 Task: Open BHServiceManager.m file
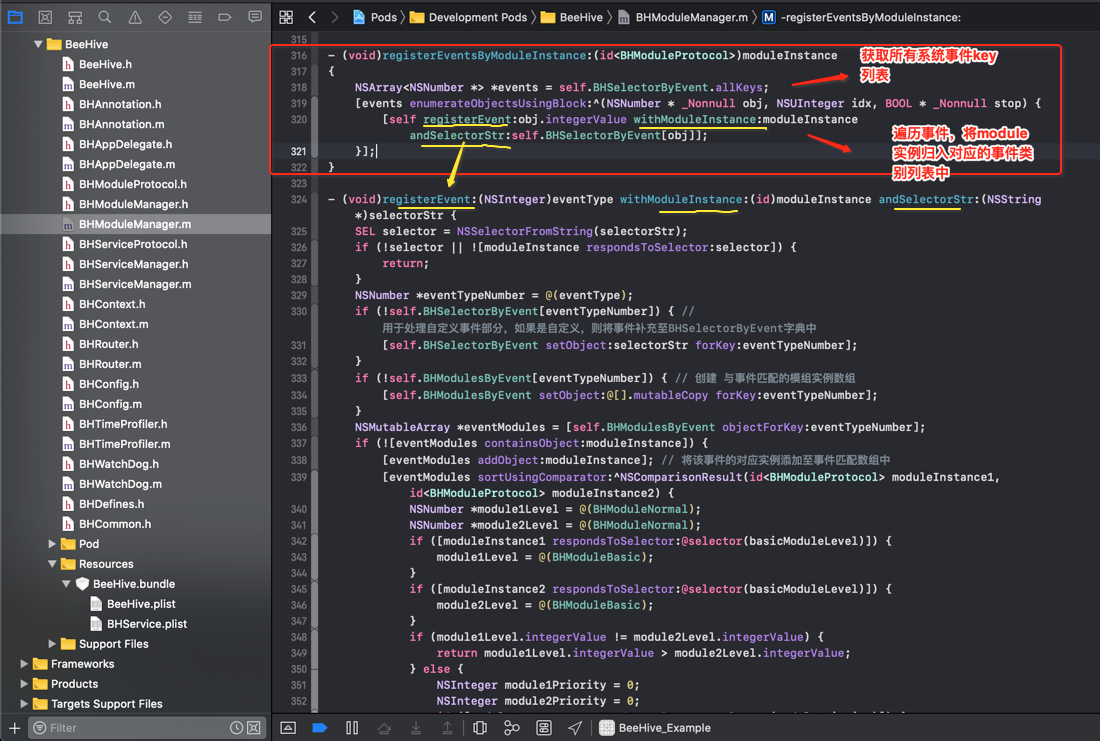(x=135, y=284)
